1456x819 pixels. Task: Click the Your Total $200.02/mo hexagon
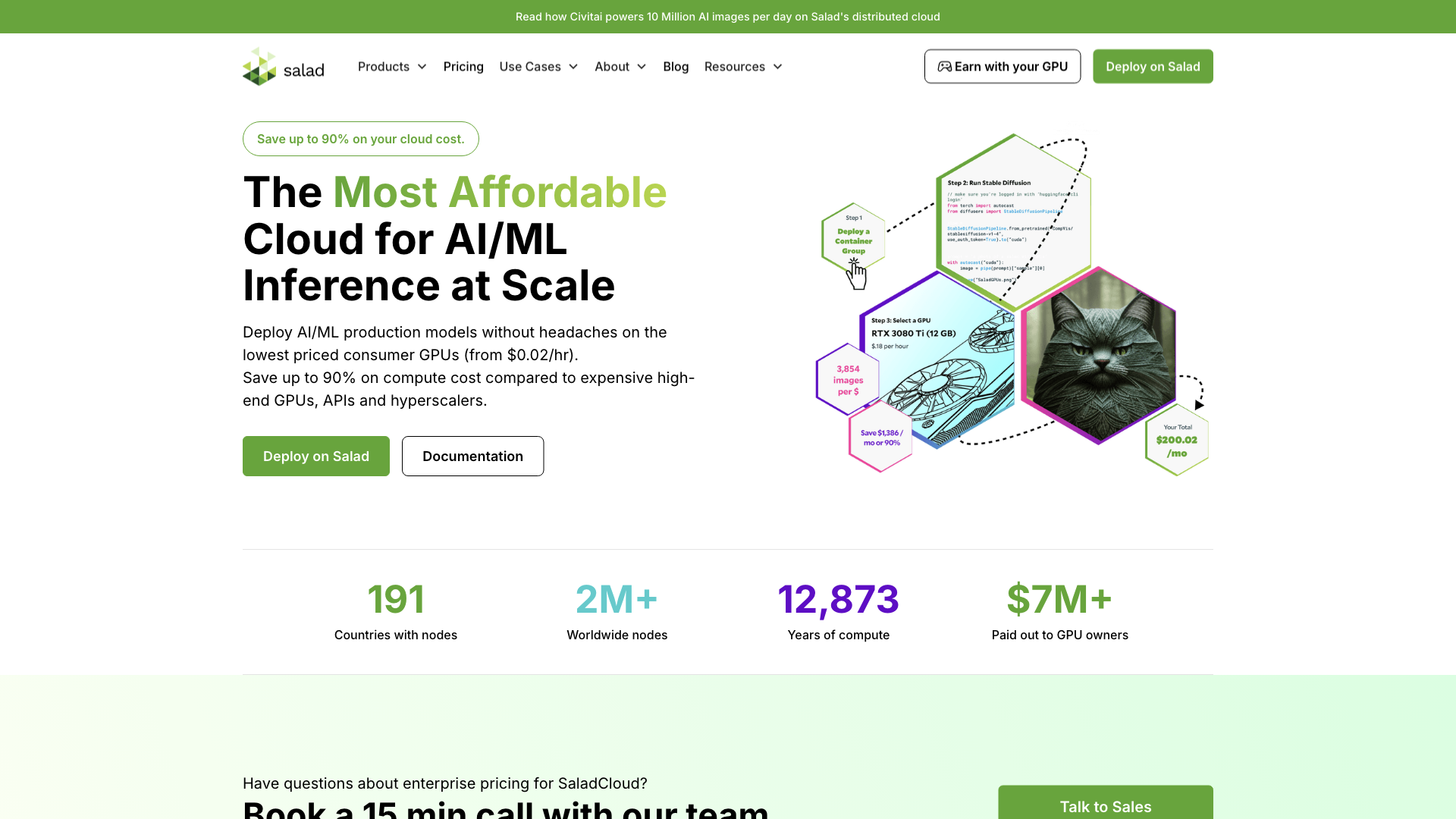point(1177,440)
